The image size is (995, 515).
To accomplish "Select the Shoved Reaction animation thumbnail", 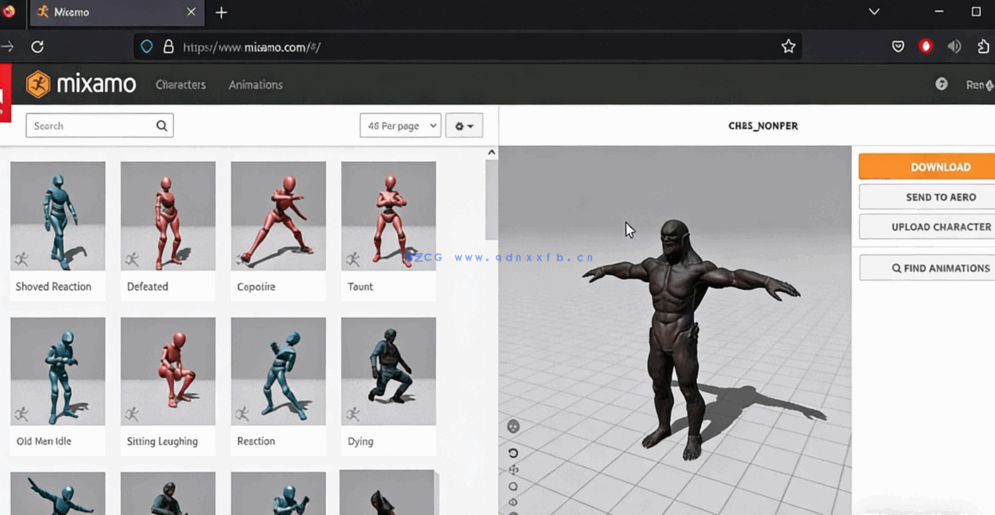I will [58, 216].
